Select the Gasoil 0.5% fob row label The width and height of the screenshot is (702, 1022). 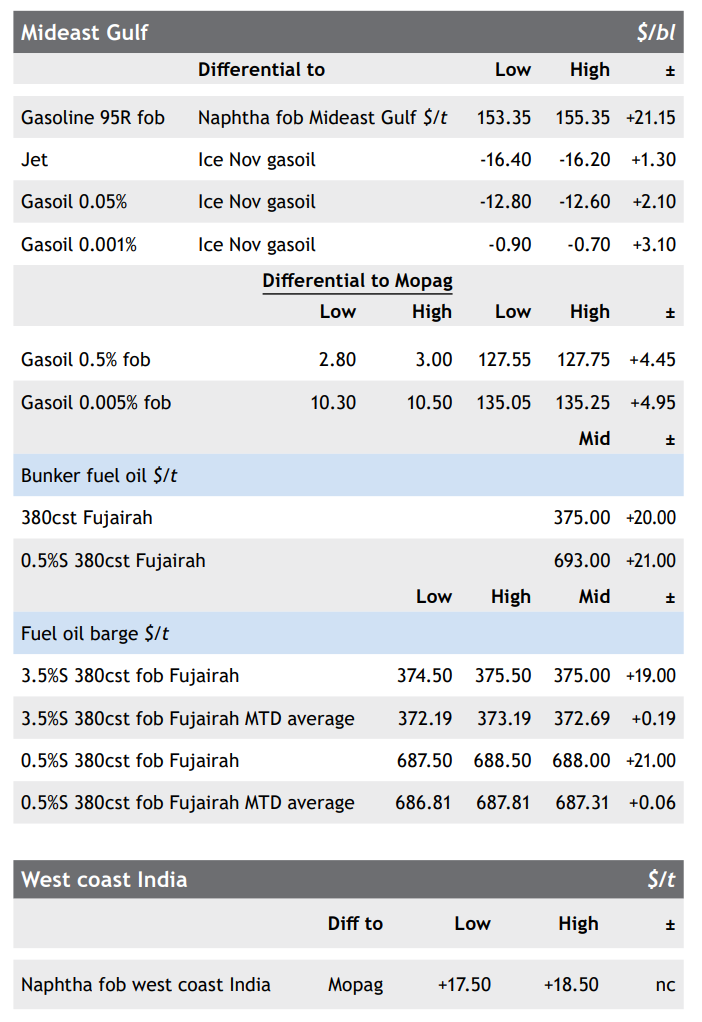tap(86, 359)
